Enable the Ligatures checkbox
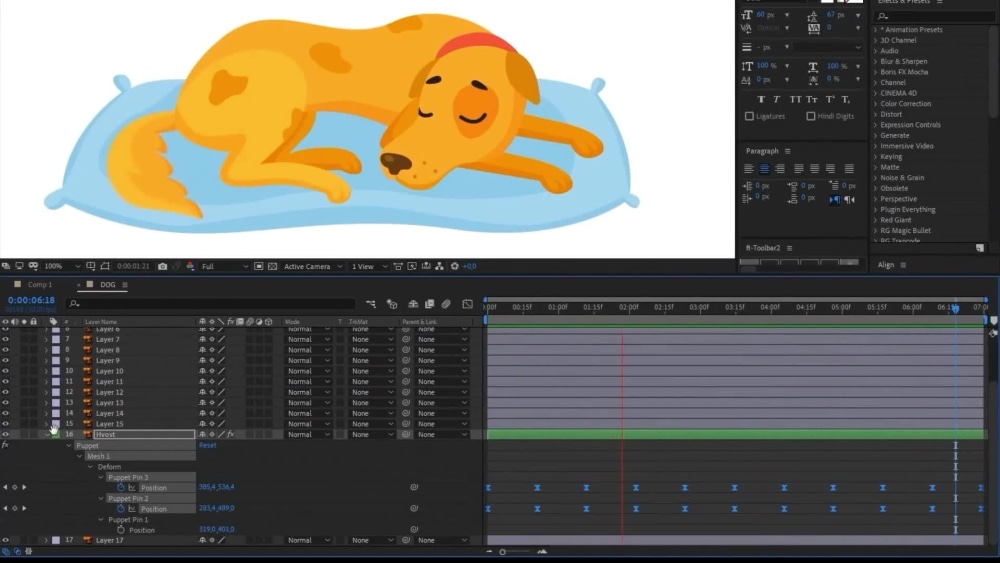The image size is (1000, 563). pyautogui.click(x=749, y=116)
